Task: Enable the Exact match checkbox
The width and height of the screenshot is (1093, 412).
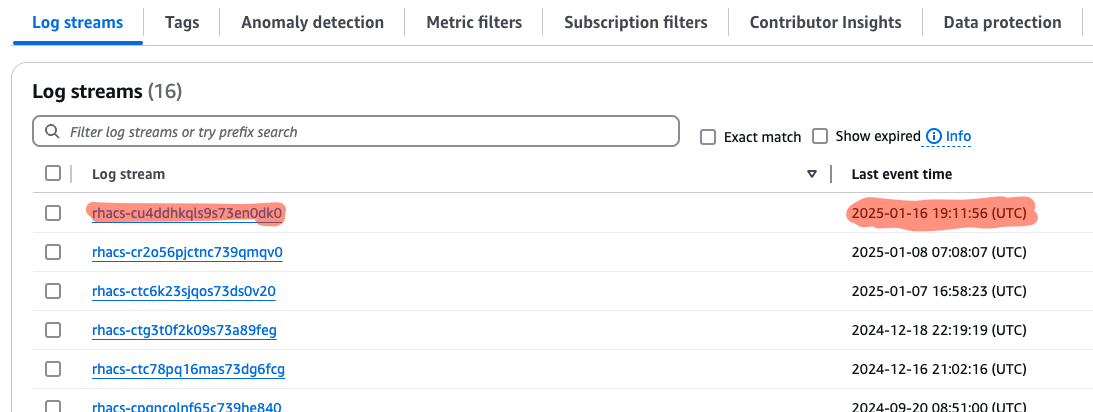Action: click(x=708, y=137)
